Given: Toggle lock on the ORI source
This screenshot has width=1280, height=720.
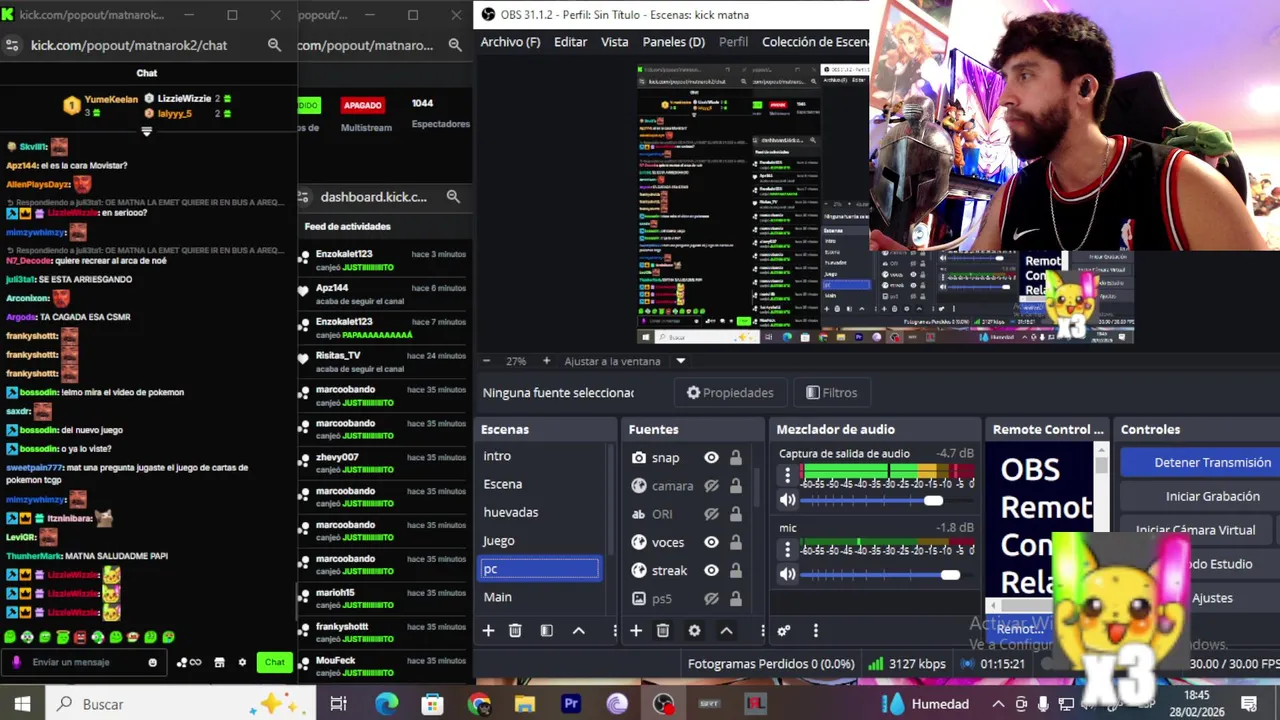Looking at the screenshot, I should coord(736,514).
